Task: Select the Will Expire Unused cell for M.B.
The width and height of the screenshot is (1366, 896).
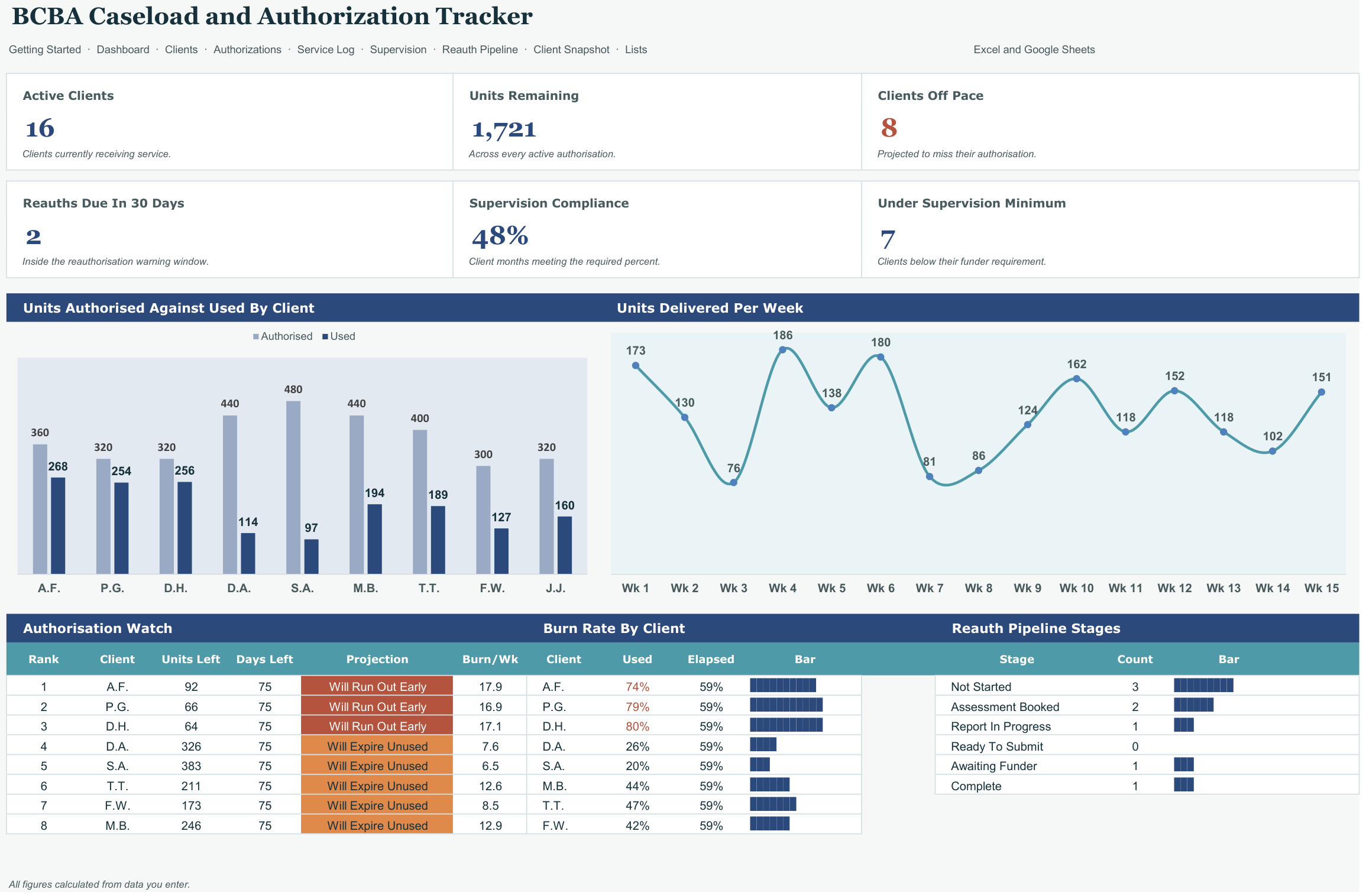Action: 377,825
